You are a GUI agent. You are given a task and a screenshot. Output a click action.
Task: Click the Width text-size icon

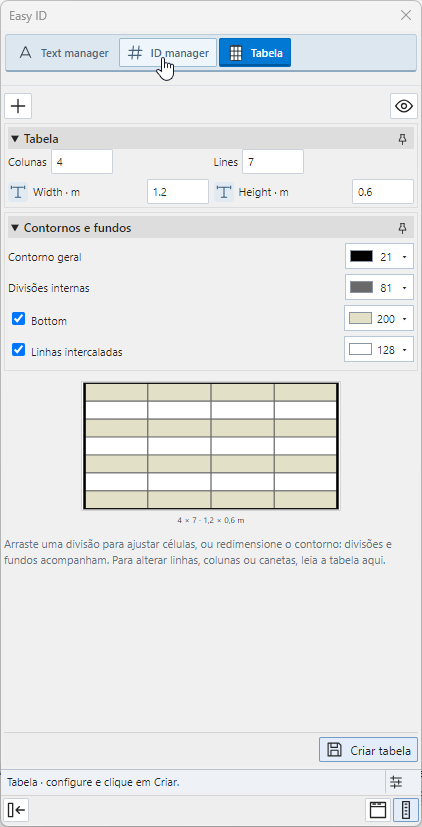18,193
